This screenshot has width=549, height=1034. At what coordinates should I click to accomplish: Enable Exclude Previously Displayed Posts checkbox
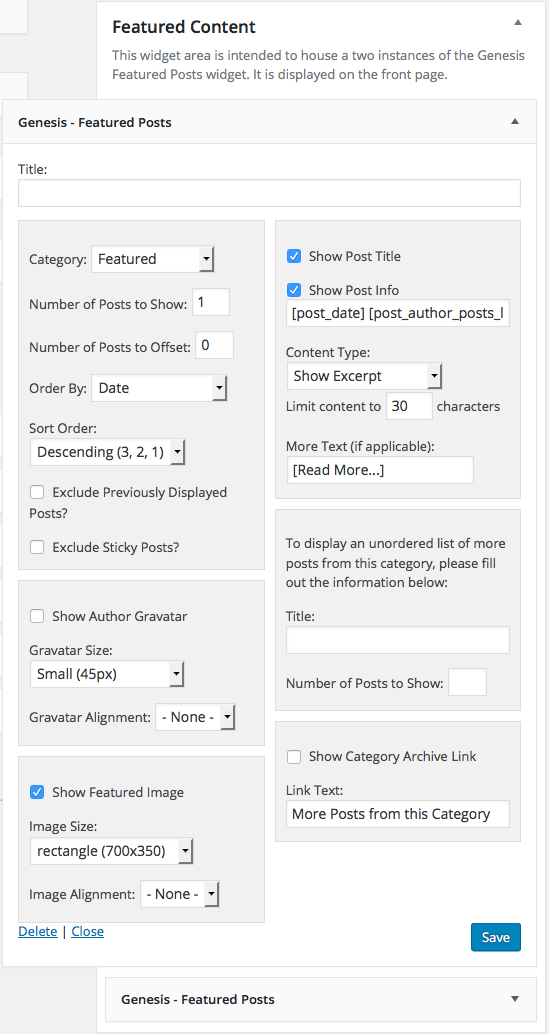[x=38, y=493]
